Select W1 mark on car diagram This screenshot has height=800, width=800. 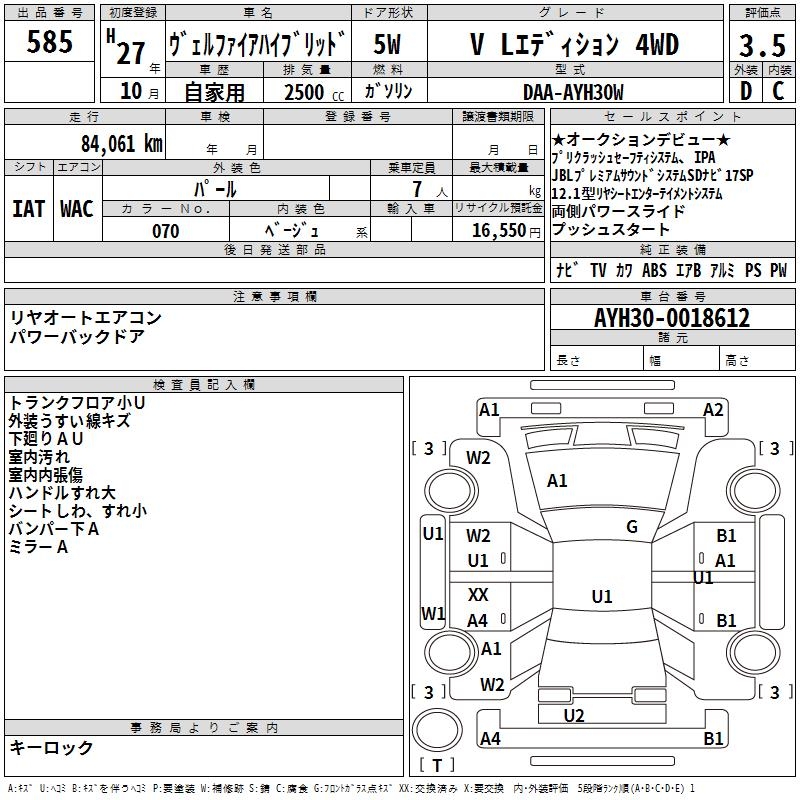(433, 613)
